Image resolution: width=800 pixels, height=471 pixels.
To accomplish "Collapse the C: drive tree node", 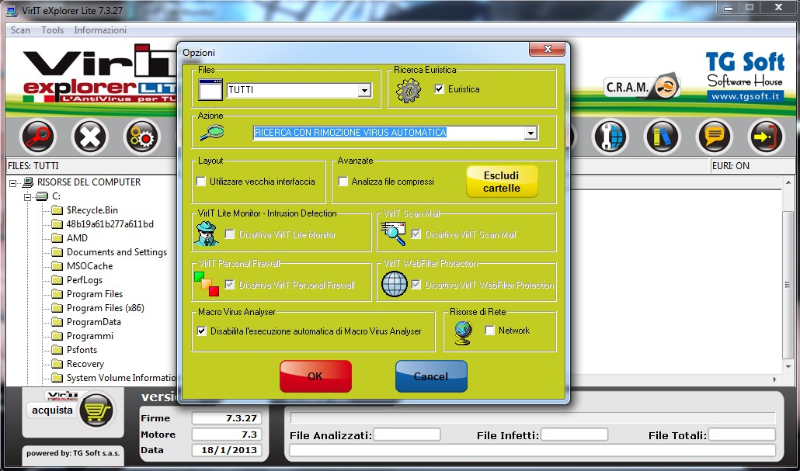I will [27, 197].
